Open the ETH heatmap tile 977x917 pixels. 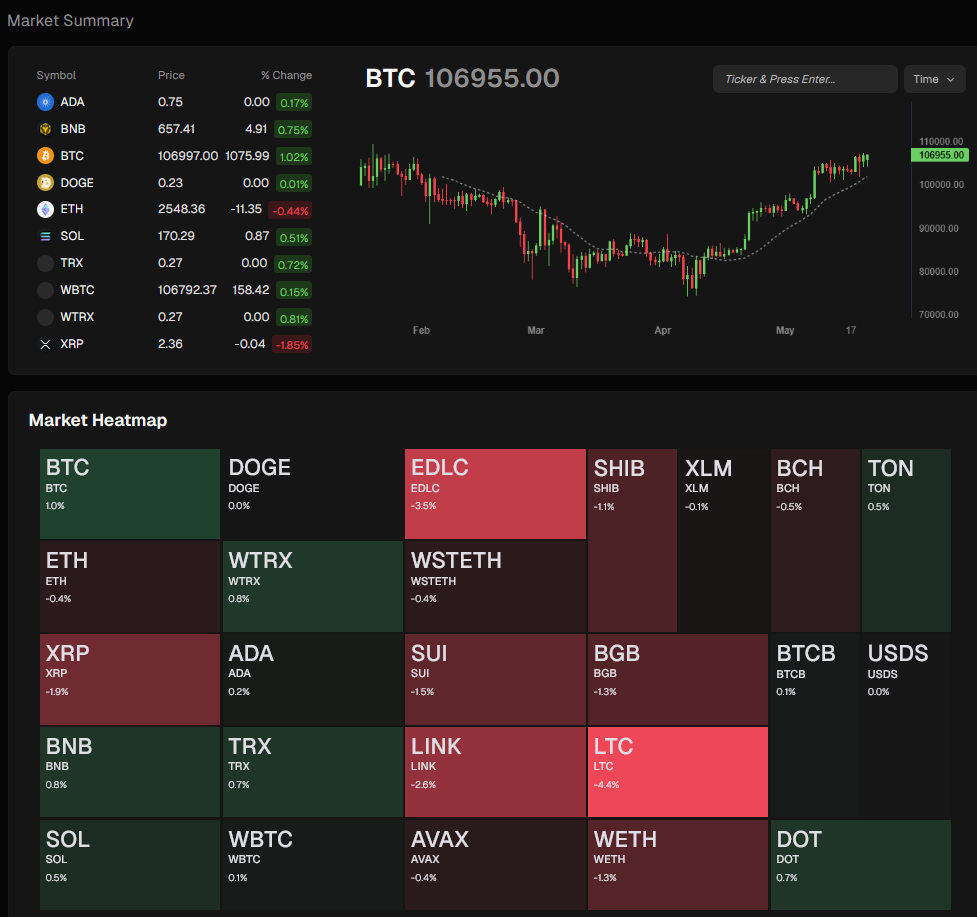click(130, 586)
